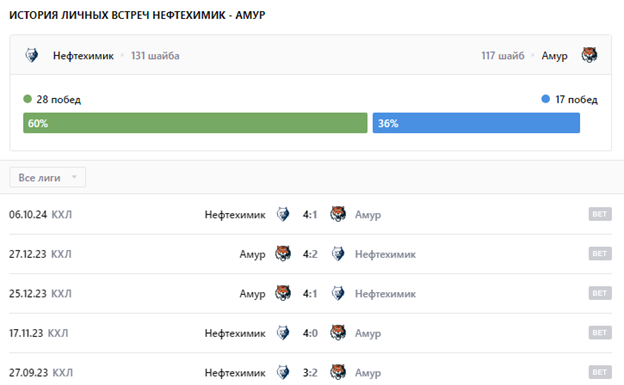The image size is (624, 385).
Task: Click BET button for 27.12.23 match
Action: [x=600, y=254]
